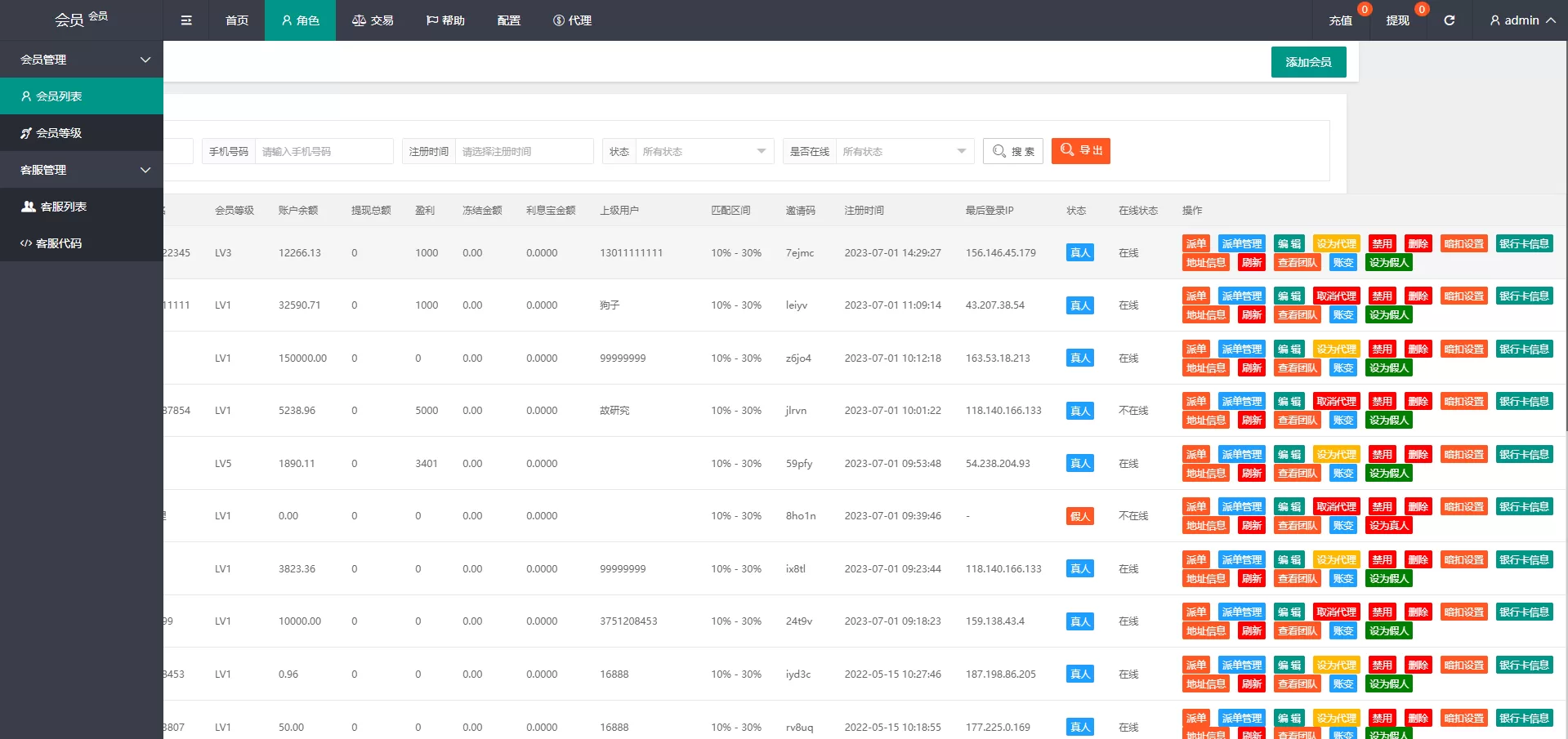Viewport: 1568px width, 739px height.
Task: Click the 手机号码 input field
Action: coord(324,151)
